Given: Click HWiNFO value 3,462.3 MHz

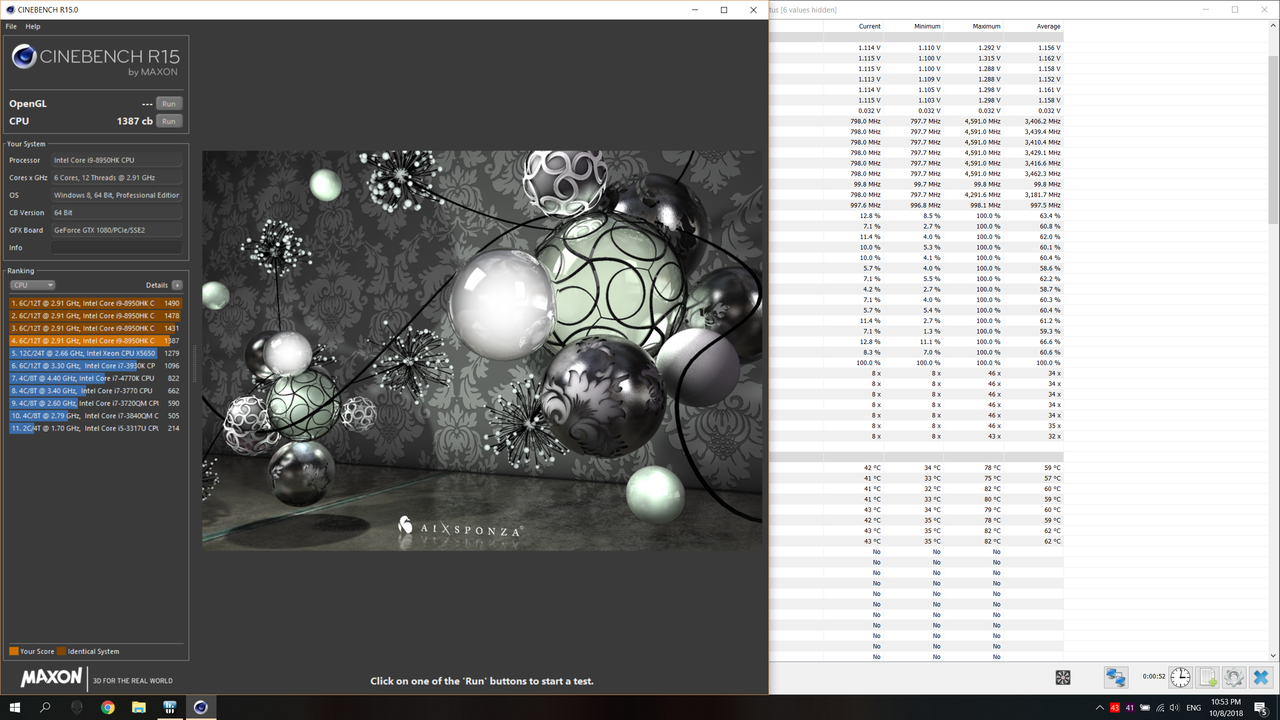Looking at the screenshot, I should (1042, 174).
